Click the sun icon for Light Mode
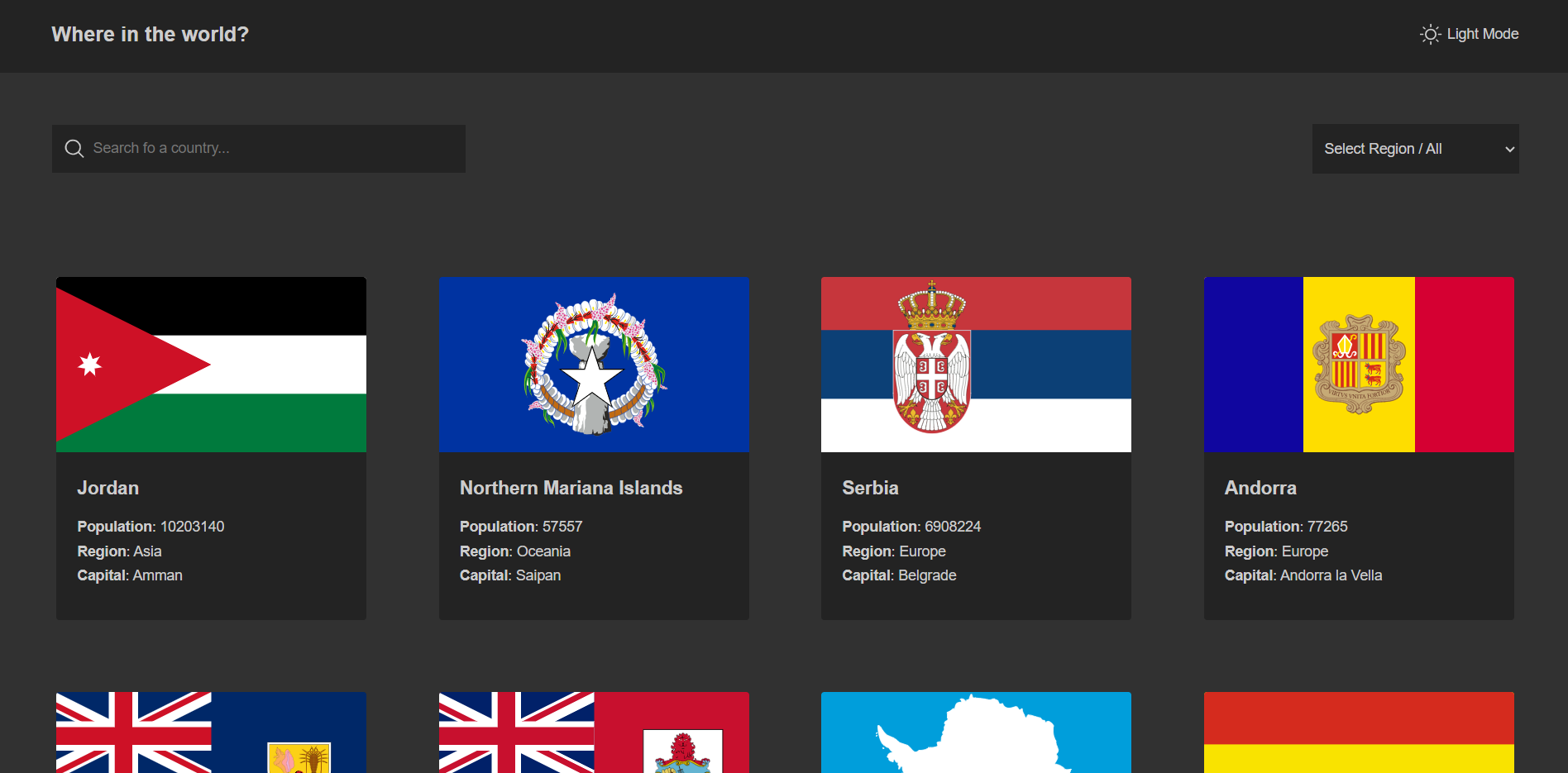 (x=1430, y=34)
